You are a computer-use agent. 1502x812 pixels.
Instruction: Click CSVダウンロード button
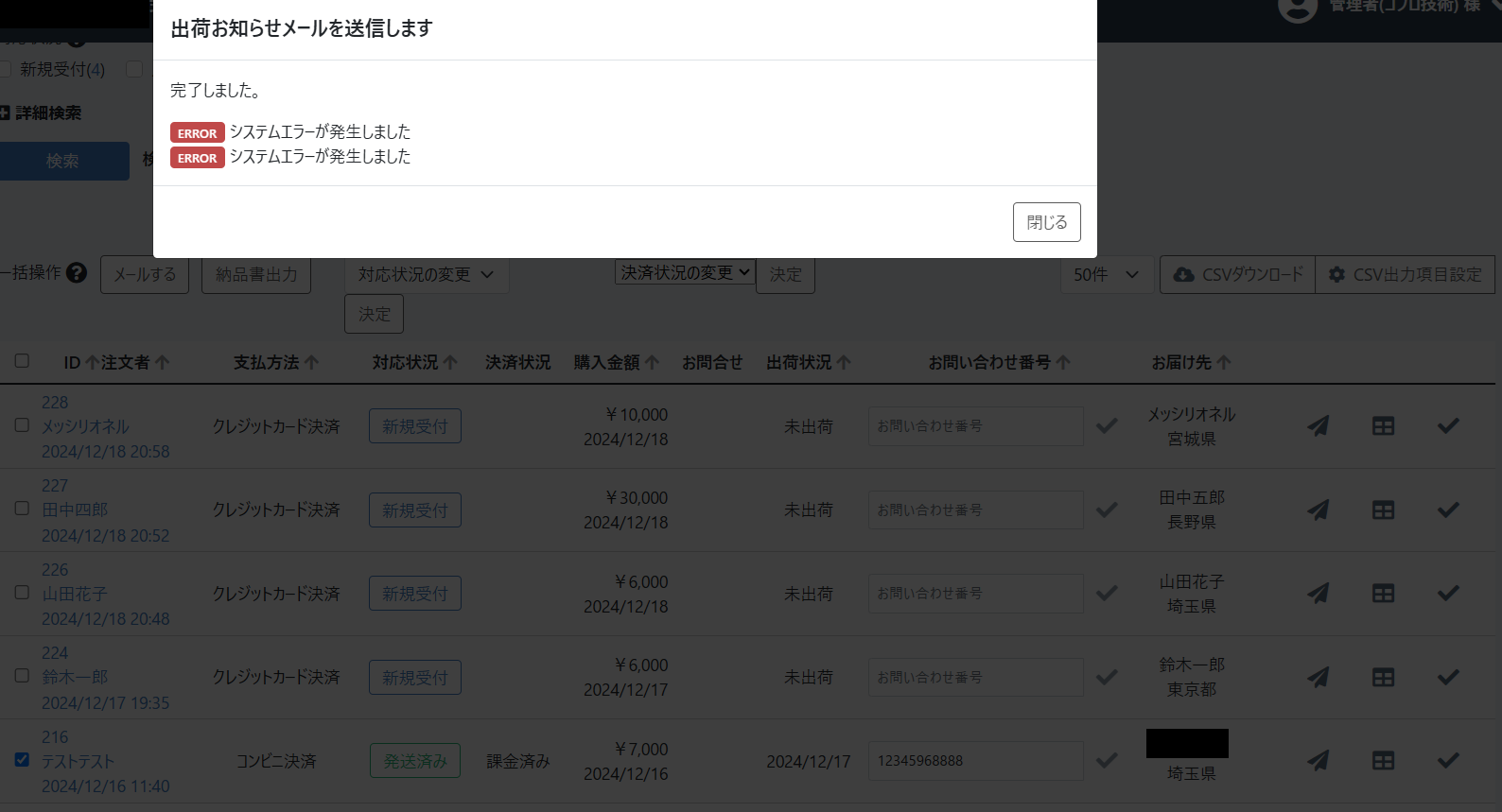[1237, 275]
